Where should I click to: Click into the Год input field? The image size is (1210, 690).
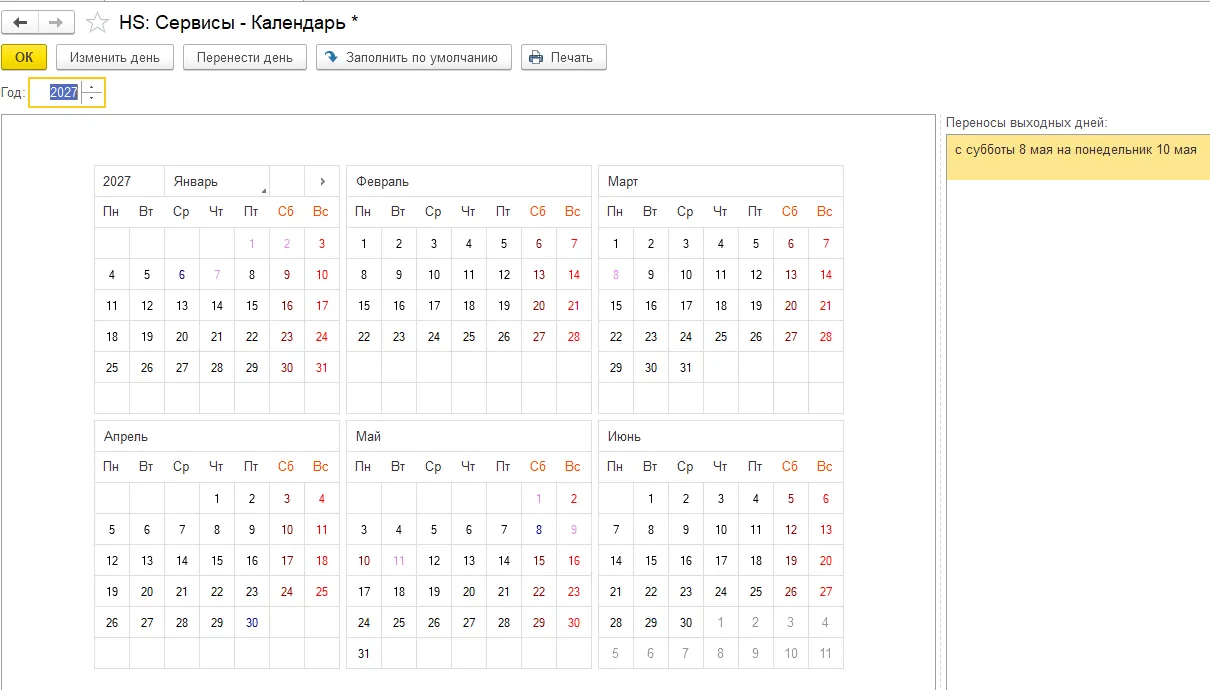click(56, 93)
